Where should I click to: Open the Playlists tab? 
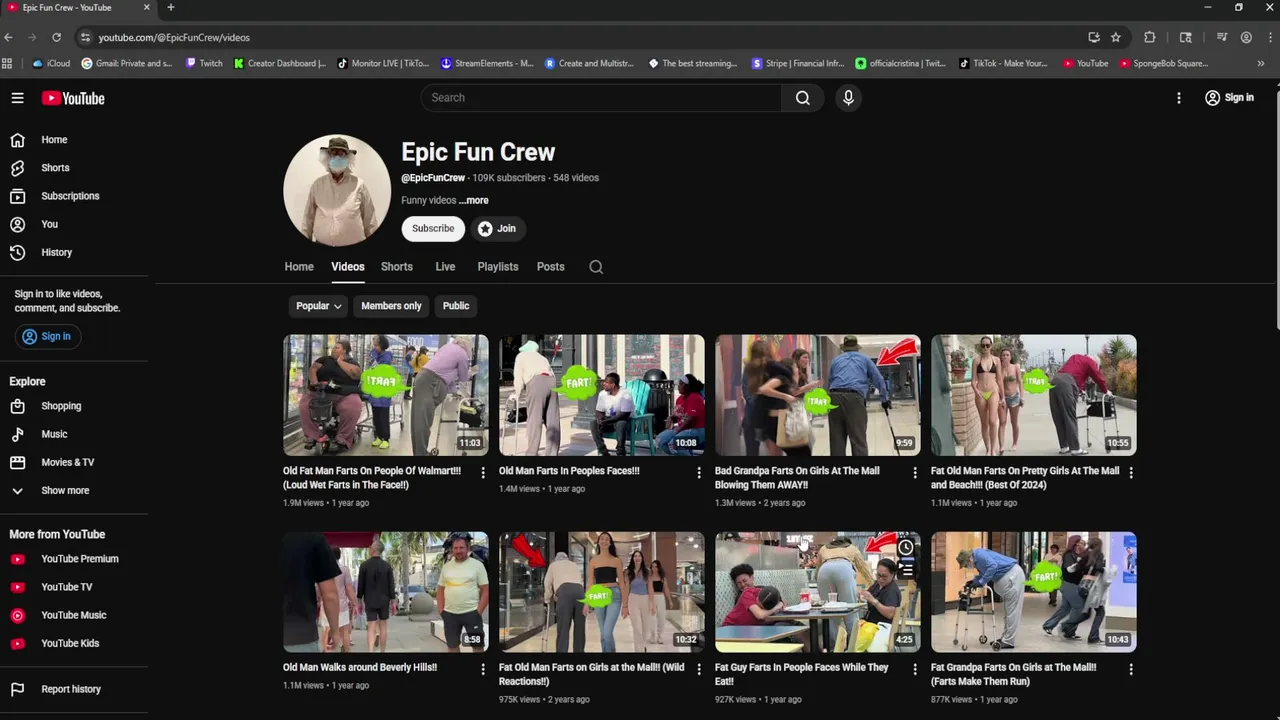498,267
